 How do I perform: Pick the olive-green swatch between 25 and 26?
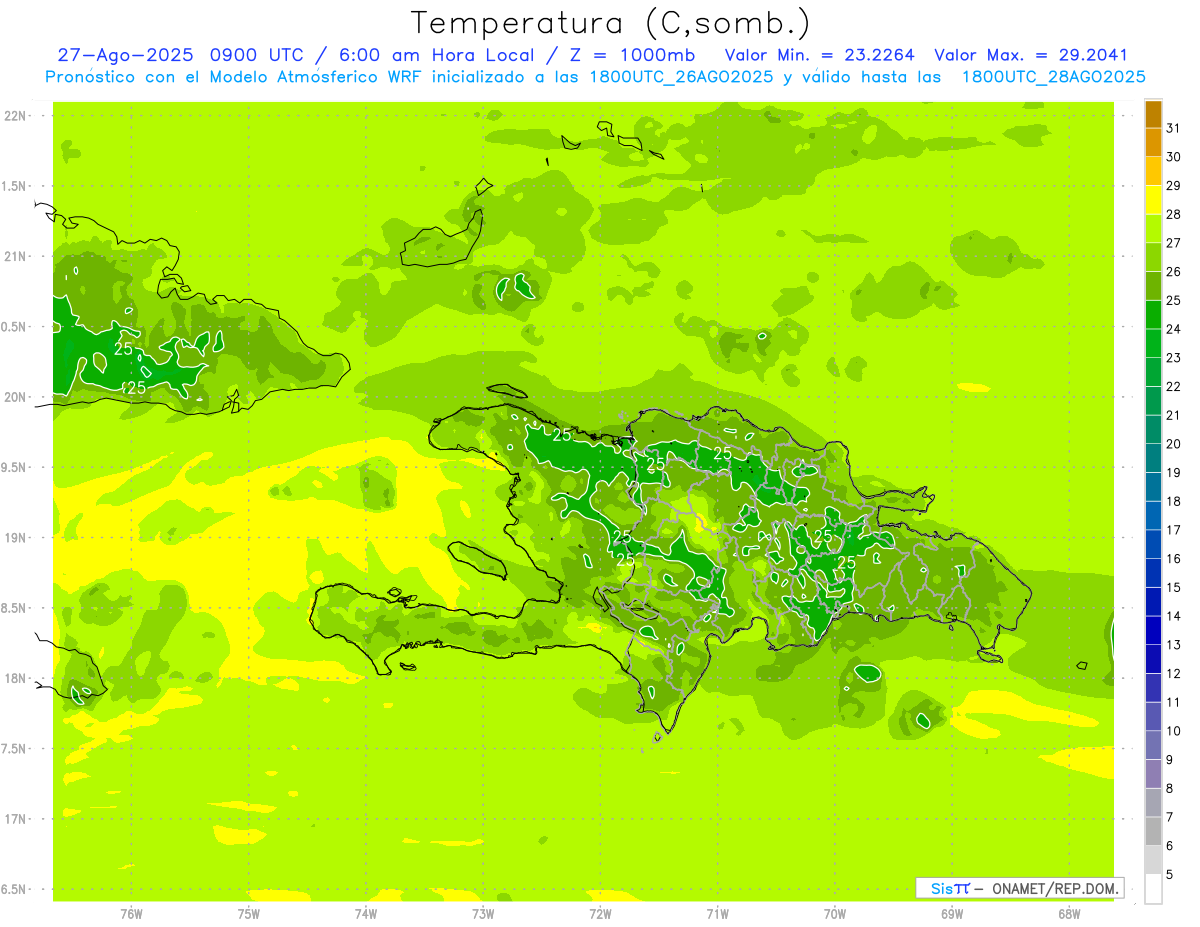coord(1153,286)
